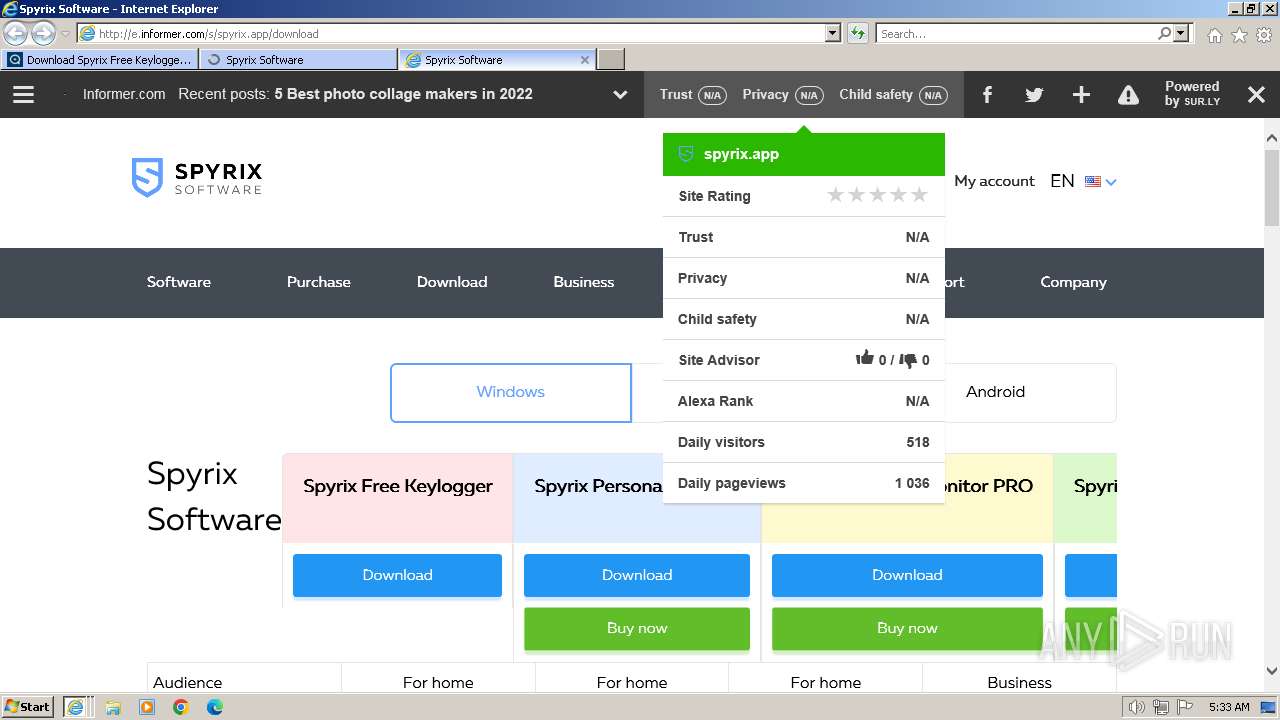The image size is (1280, 720).
Task: Open EN language dropdown
Action: click(1083, 181)
